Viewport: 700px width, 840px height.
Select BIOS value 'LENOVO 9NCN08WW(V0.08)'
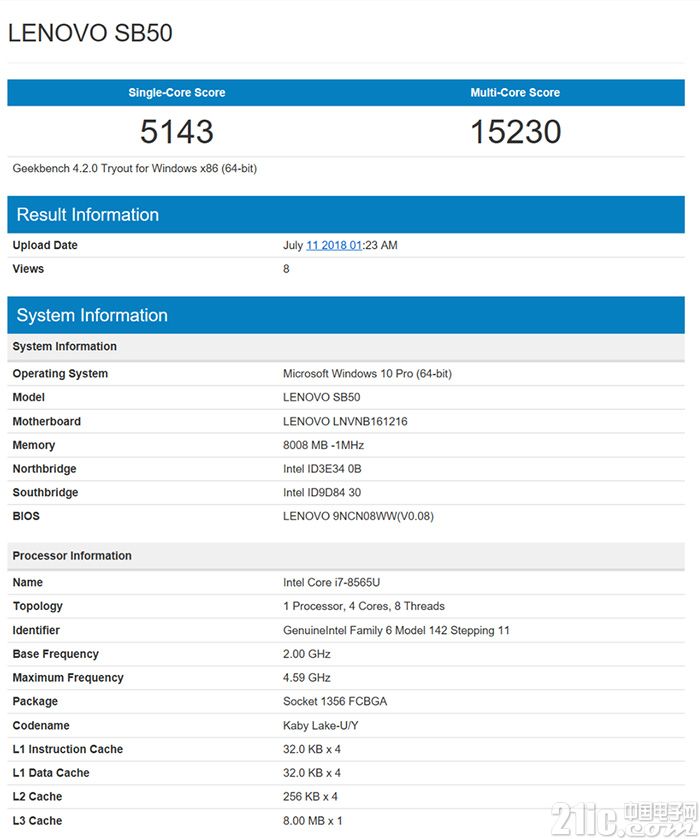coord(358,516)
